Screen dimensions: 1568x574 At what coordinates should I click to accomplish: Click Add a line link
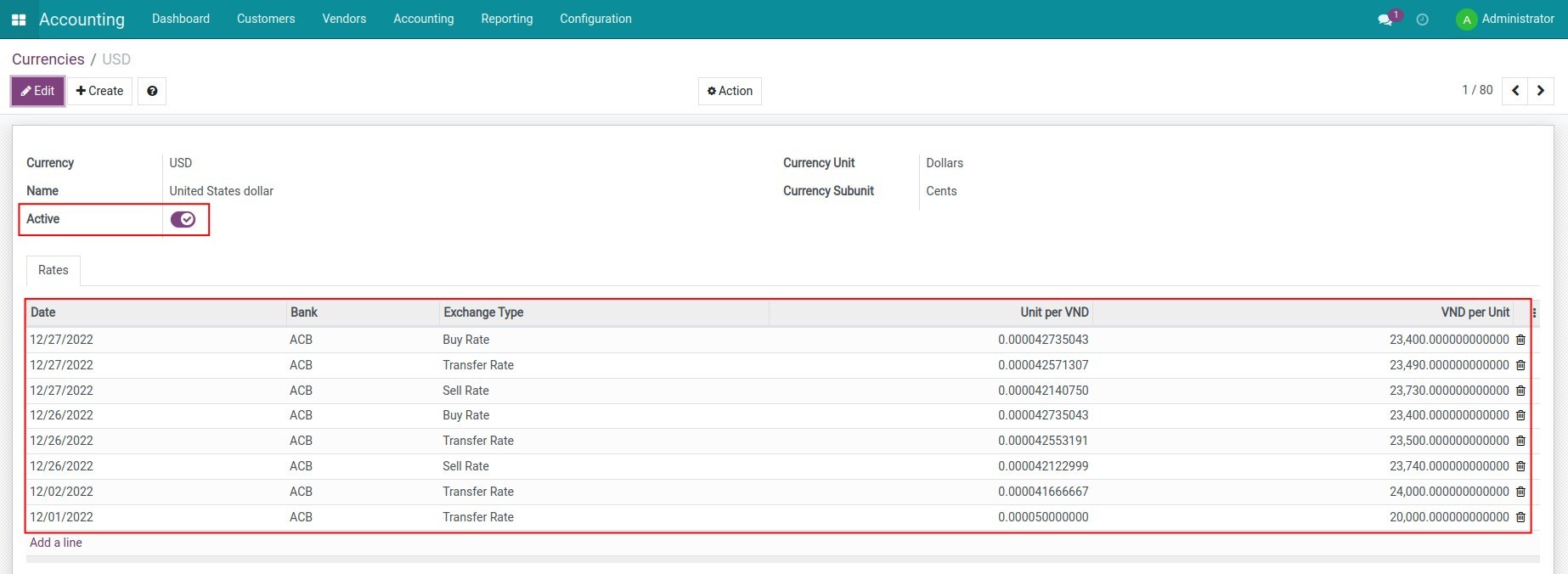(56, 543)
